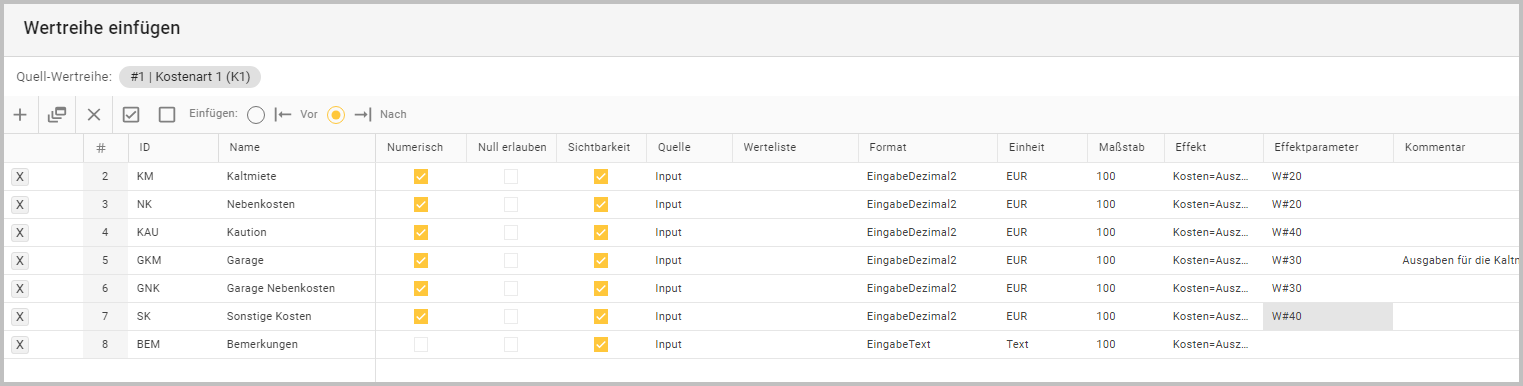
Task: Click the select all checked-box icon
Action: pos(131,115)
